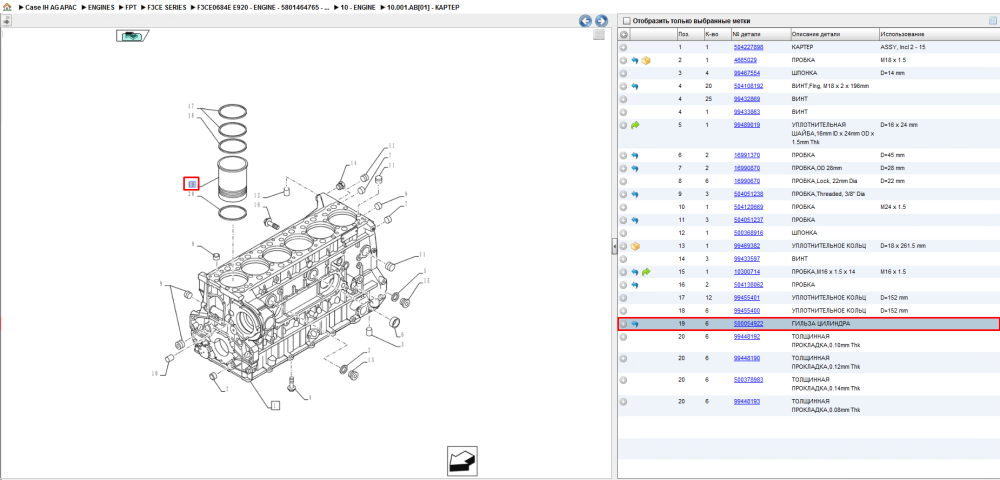Open part number 500054922 in highlighted row
This screenshot has height=480, width=1000.
pyautogui.click(x=748, y=324)
